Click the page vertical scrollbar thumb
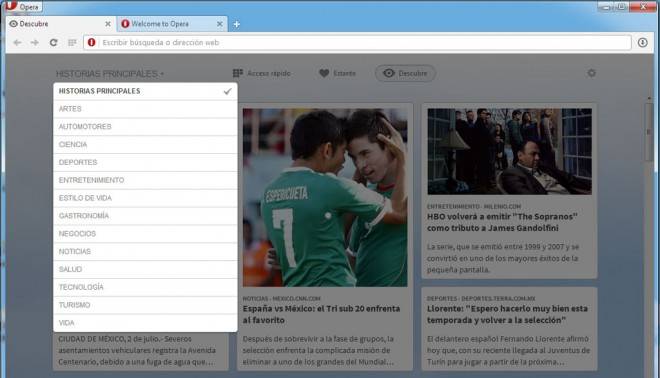The image size is (660, 378). click(x=649, y=131)
